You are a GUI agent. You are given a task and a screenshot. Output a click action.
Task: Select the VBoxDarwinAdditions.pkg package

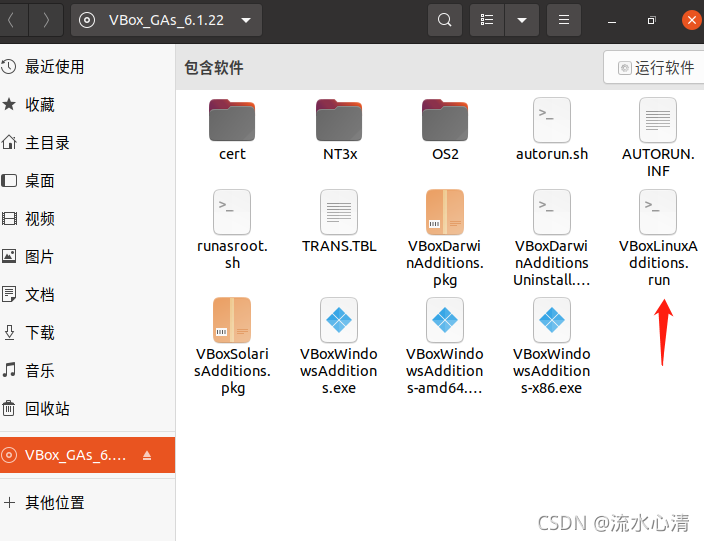tap(445, 238)
